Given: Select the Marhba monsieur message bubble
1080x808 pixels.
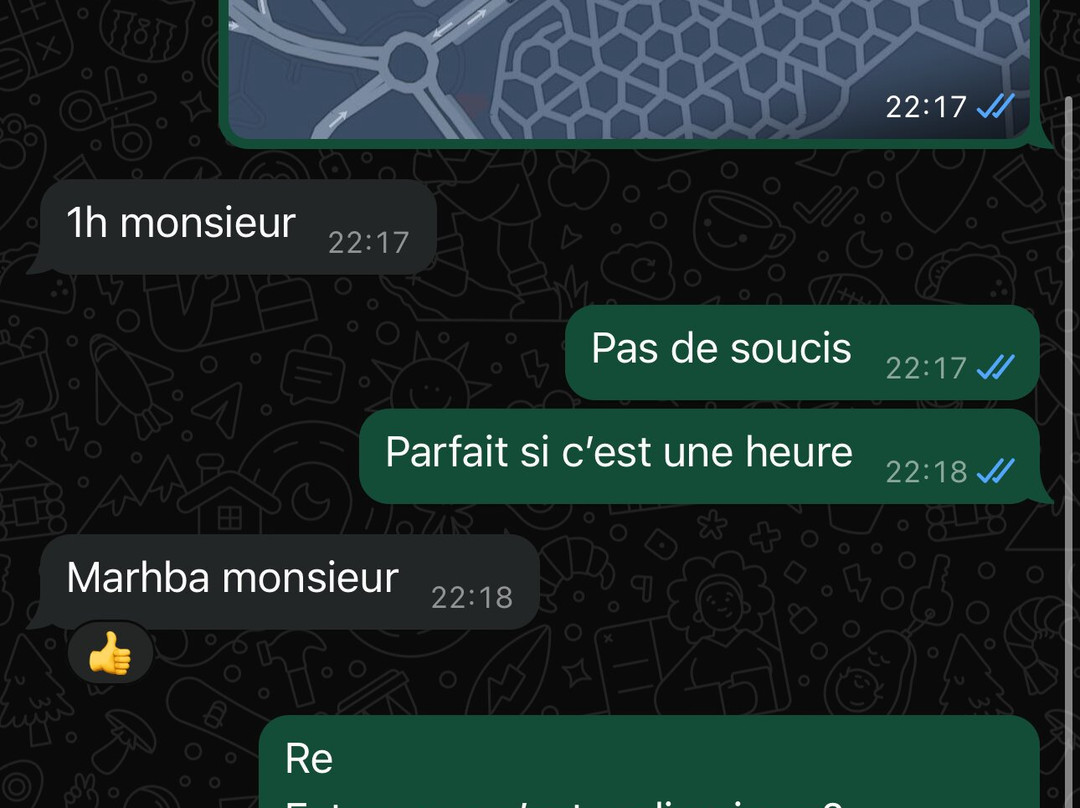Looking at the screenshot, I should (289, 581).
